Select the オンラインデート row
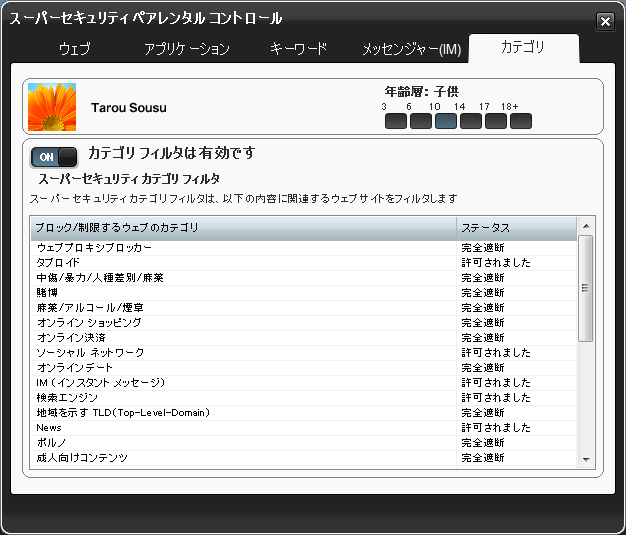 [304, 368]
